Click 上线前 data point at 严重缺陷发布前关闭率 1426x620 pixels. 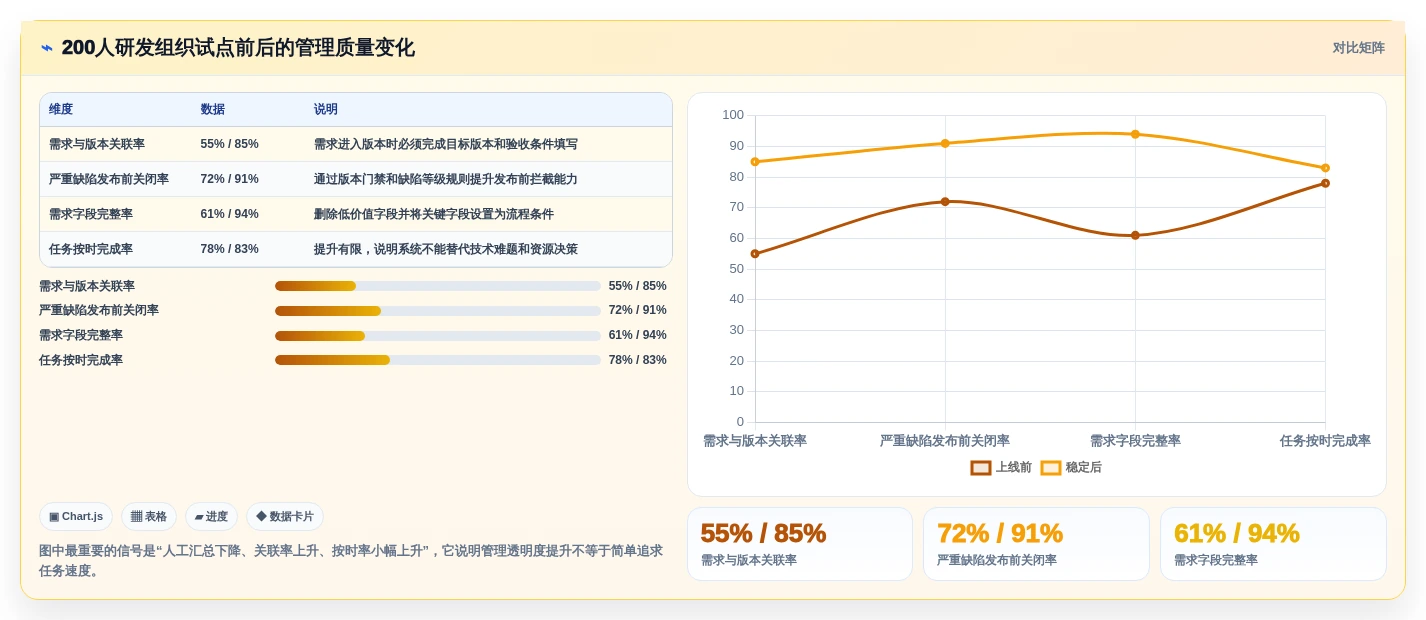coord(945,202)
